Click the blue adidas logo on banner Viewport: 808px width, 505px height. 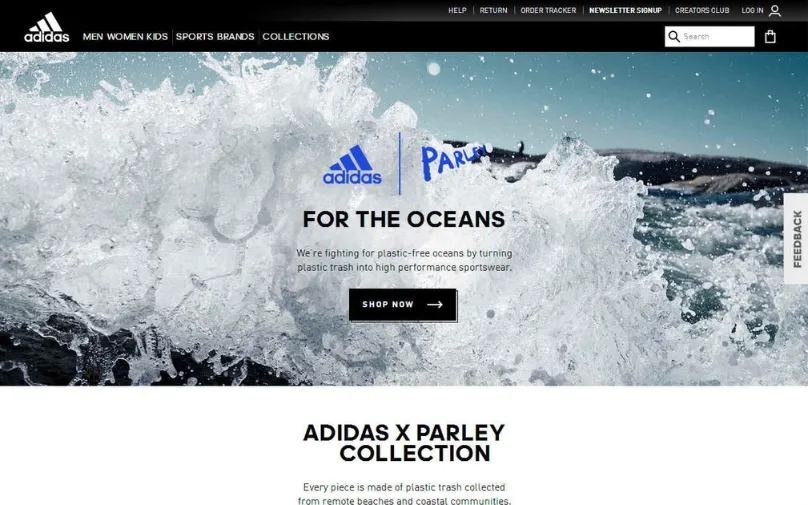click(x=352, y=164)
